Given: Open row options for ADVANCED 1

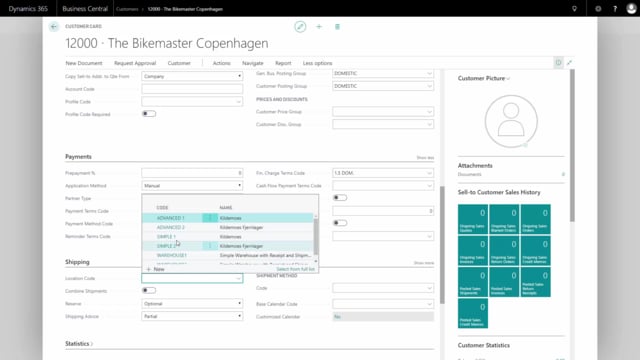Looking at the screenshot, I should 210,218.
